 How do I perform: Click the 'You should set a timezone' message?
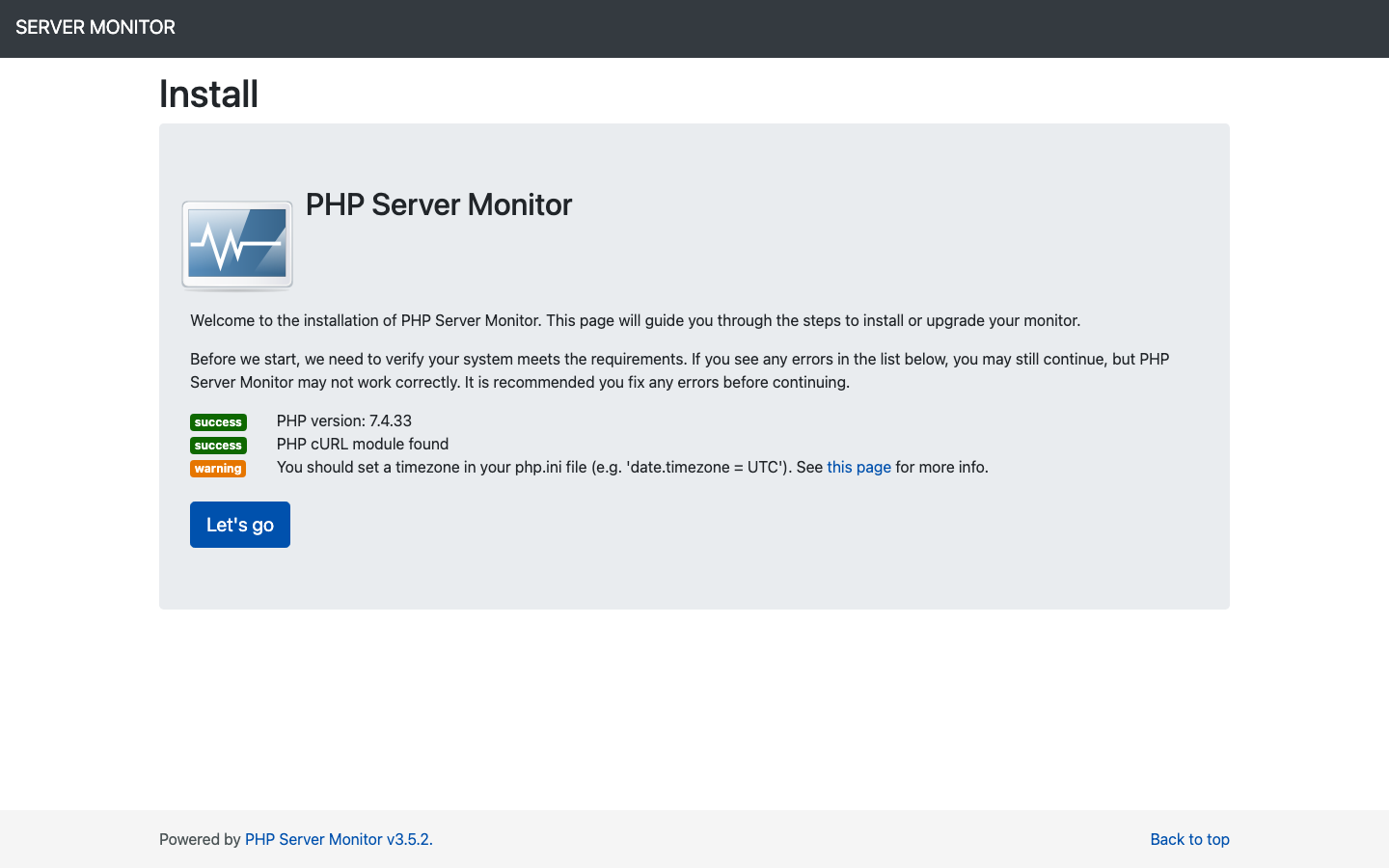[x=633, y=467]
